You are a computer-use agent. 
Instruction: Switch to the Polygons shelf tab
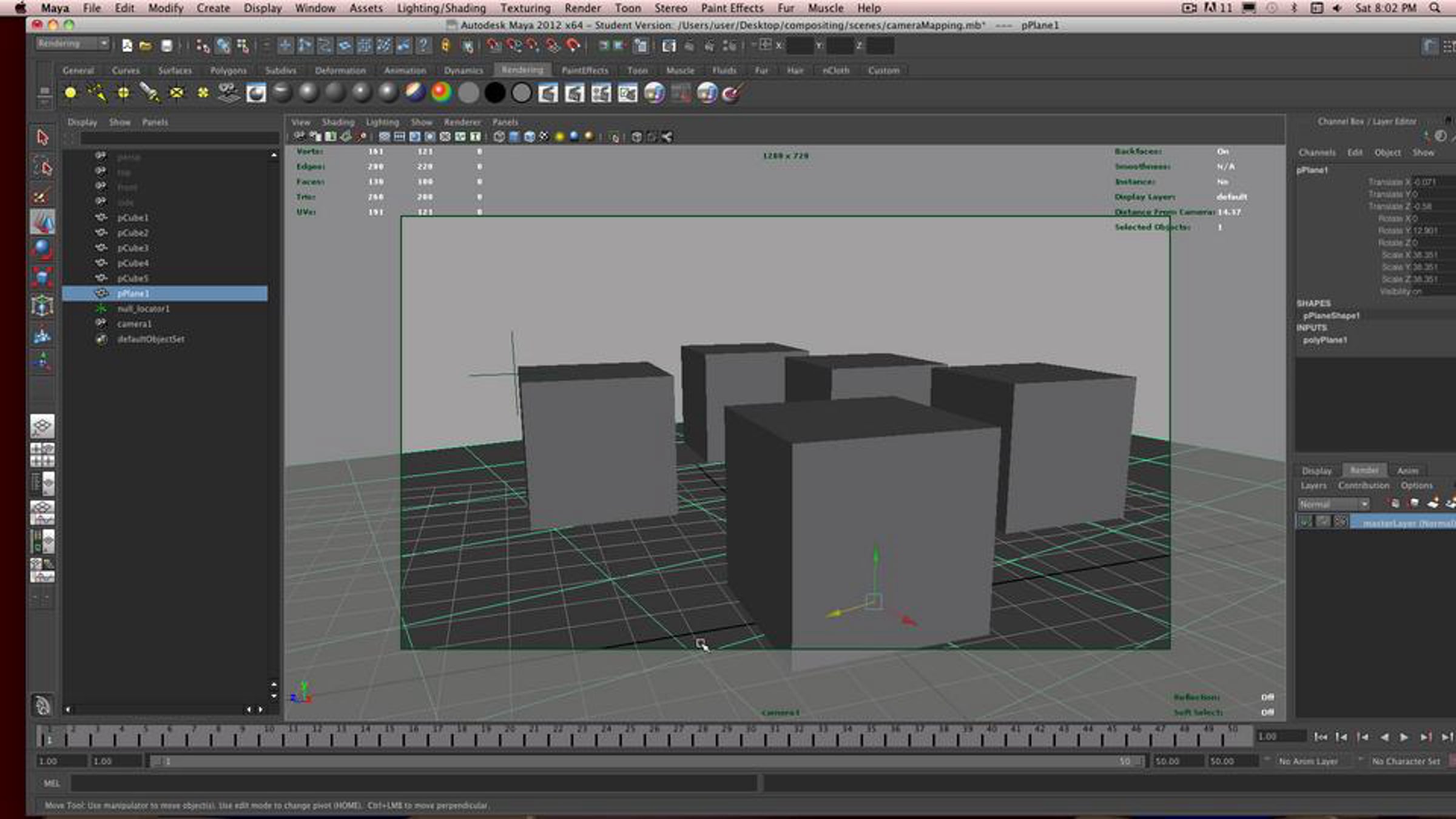coord(228,70)
